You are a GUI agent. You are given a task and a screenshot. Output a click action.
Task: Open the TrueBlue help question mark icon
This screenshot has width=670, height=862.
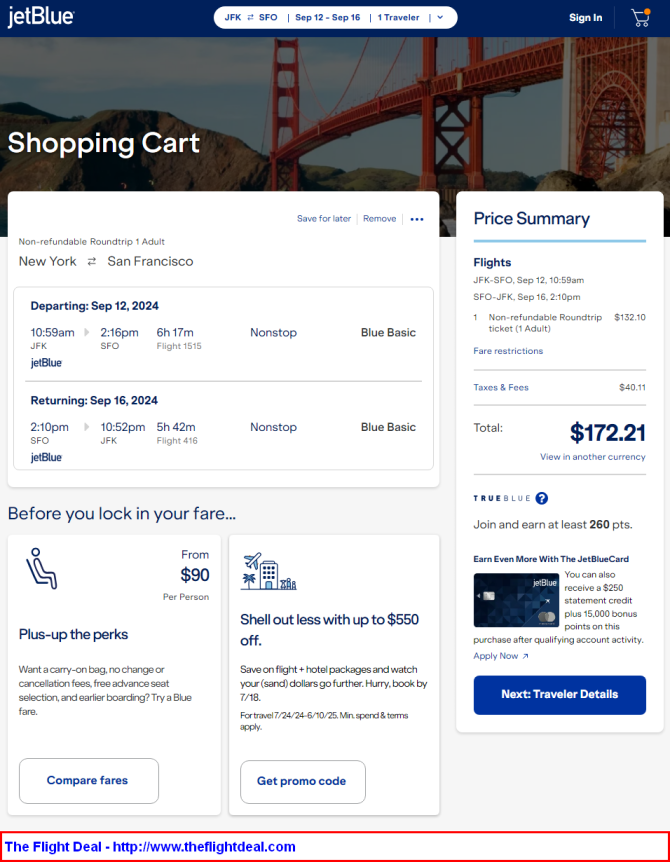pyautogui.click(x=541, y=498)
